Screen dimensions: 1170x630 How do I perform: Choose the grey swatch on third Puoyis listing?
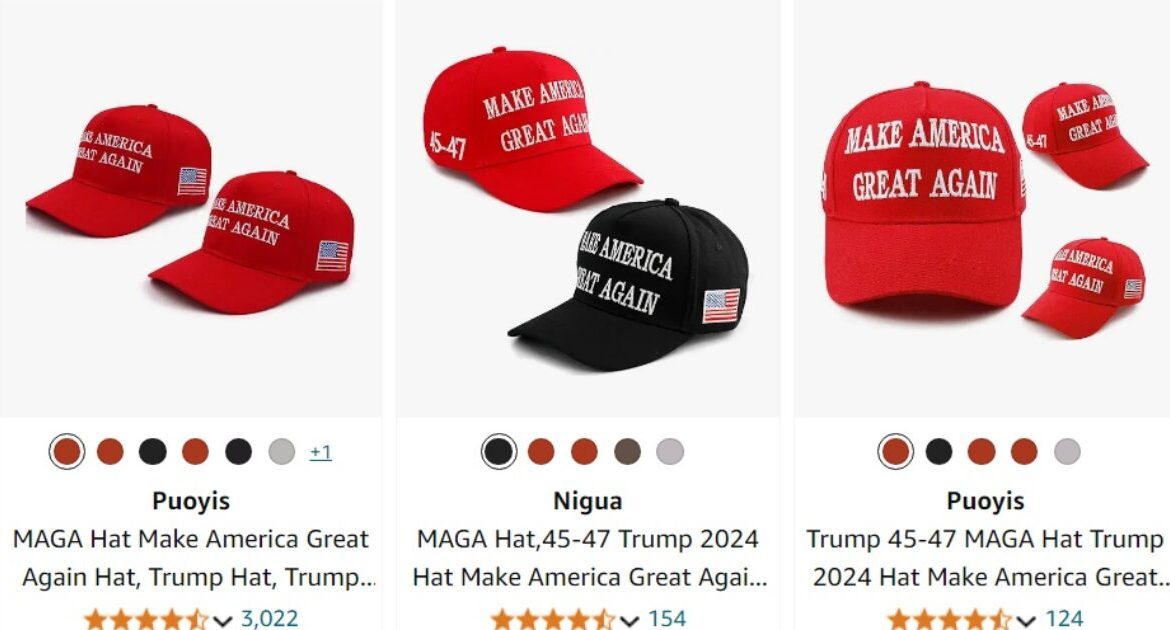[1067, 452]
